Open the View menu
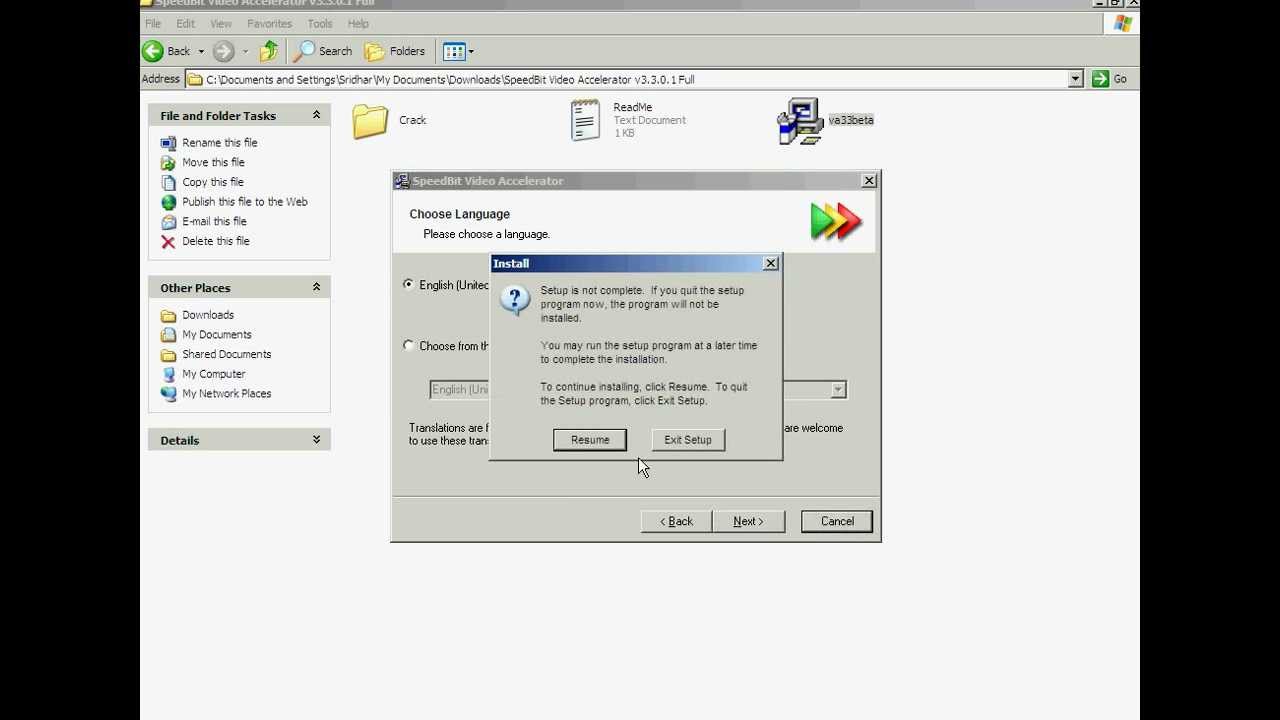Screen dimensions: 1280x720 (x=221, y=23)
